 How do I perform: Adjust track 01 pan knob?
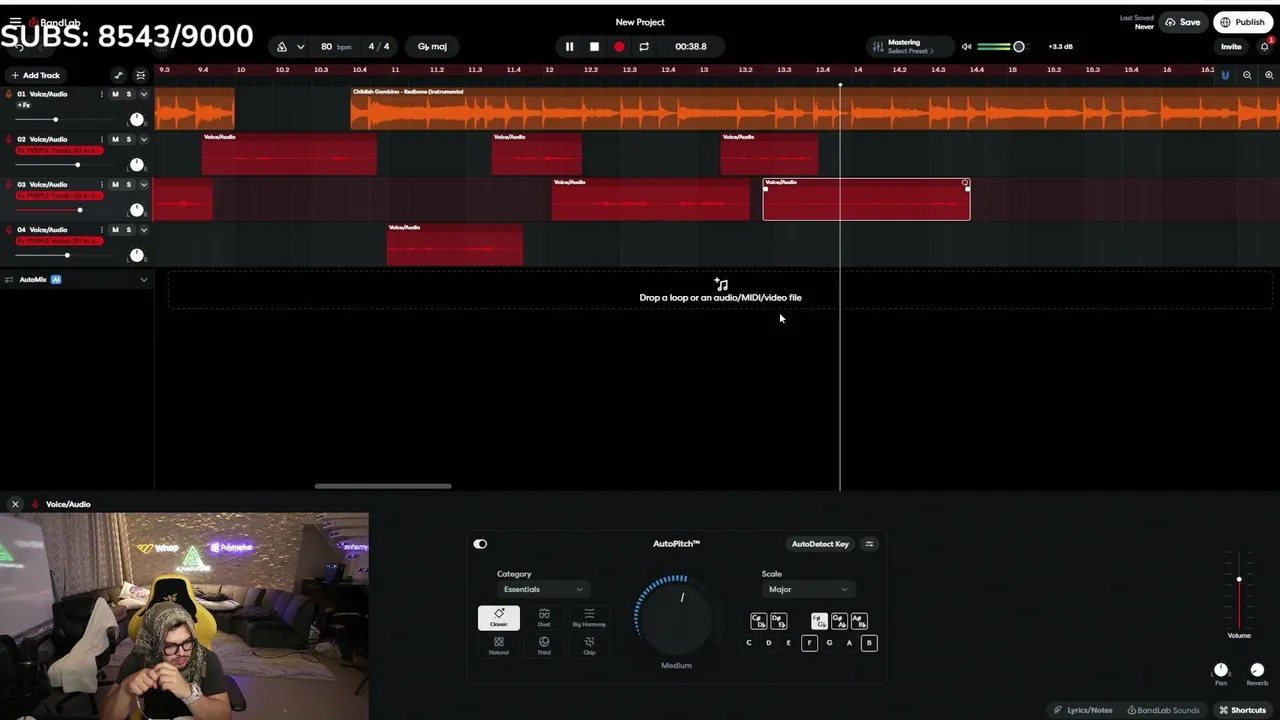[137, 119]
